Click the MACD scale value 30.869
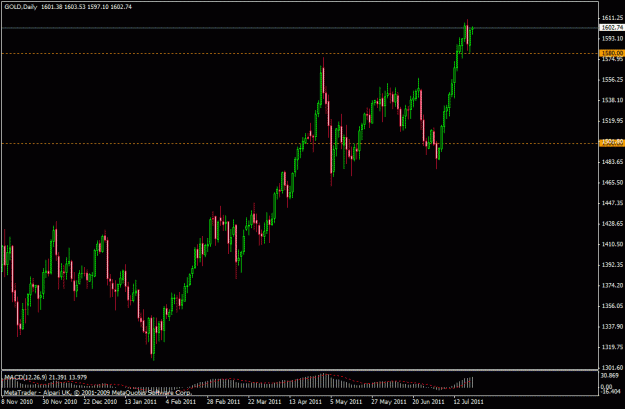The height and width of the screenshot is (409, 625). [x=609, y=376]
